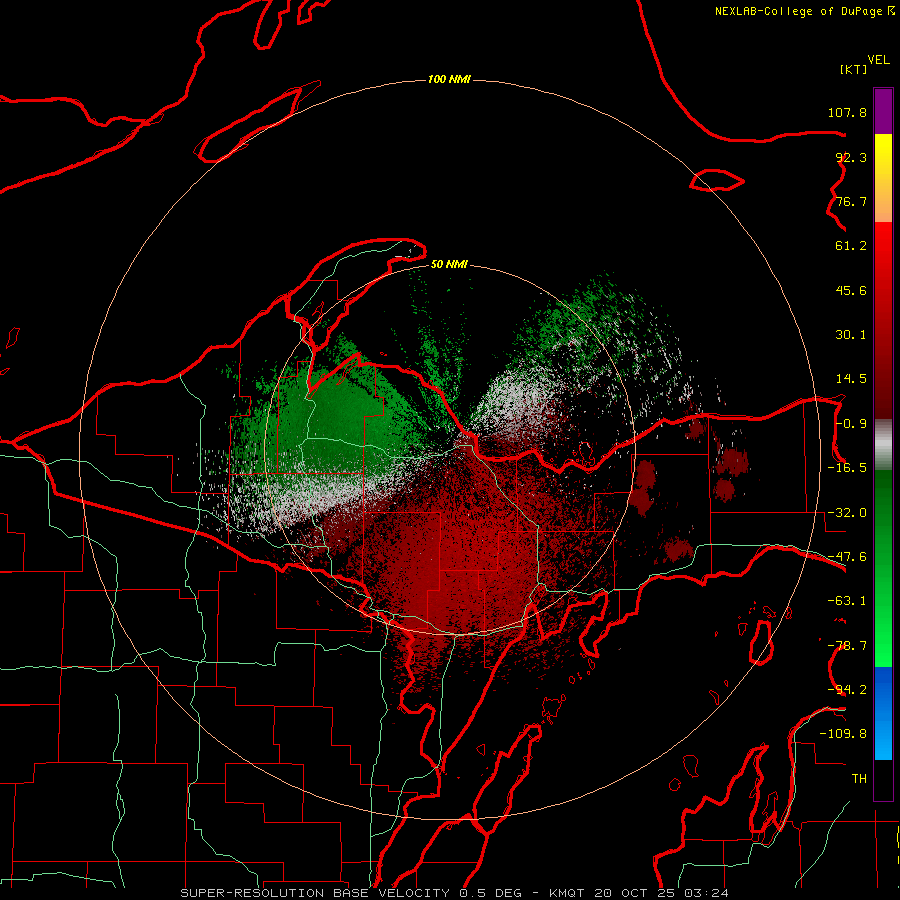Image resolution: width=900 pixels, height=900 pixels.
Task: Click the NEXLAB-College of DuPage watermark text
Action: 804,11
